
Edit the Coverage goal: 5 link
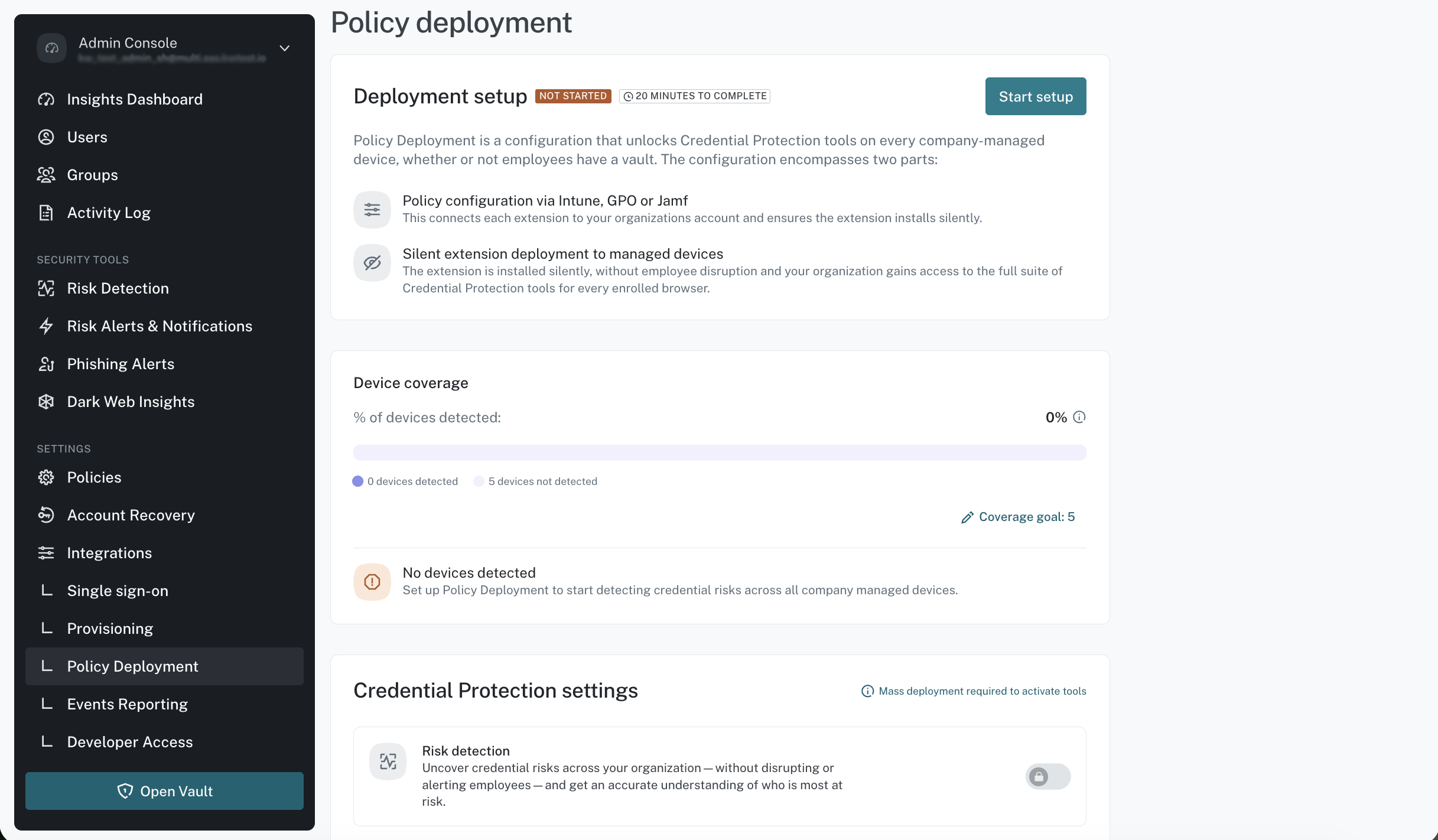(1019, 517)
